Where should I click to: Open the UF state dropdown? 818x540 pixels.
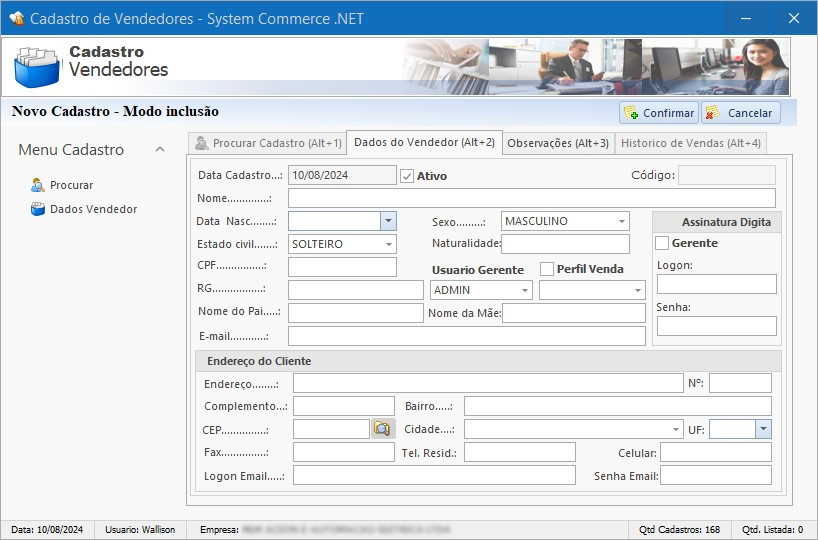point(763,429)
